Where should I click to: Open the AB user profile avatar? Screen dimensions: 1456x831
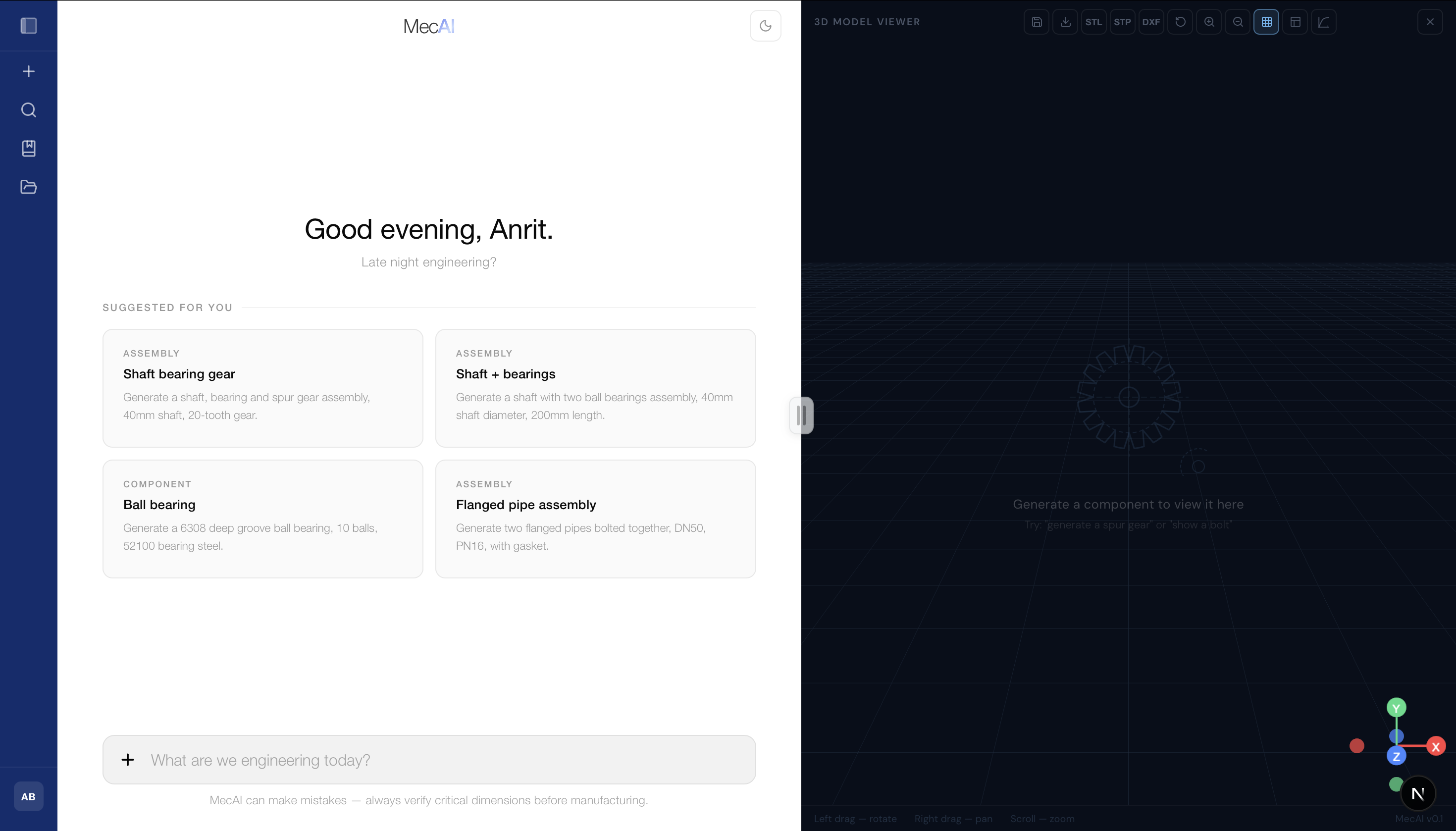pyautogui.click(x=29, y=796)
